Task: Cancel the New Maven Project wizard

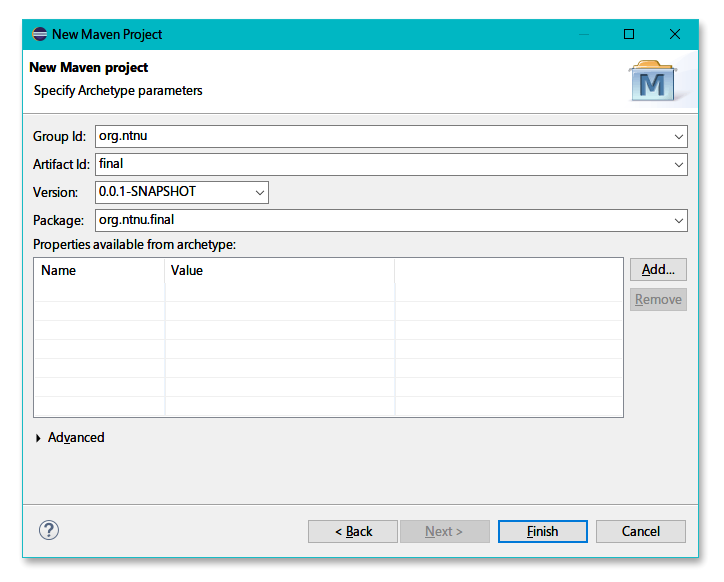Action: click(x=640, y=532)
